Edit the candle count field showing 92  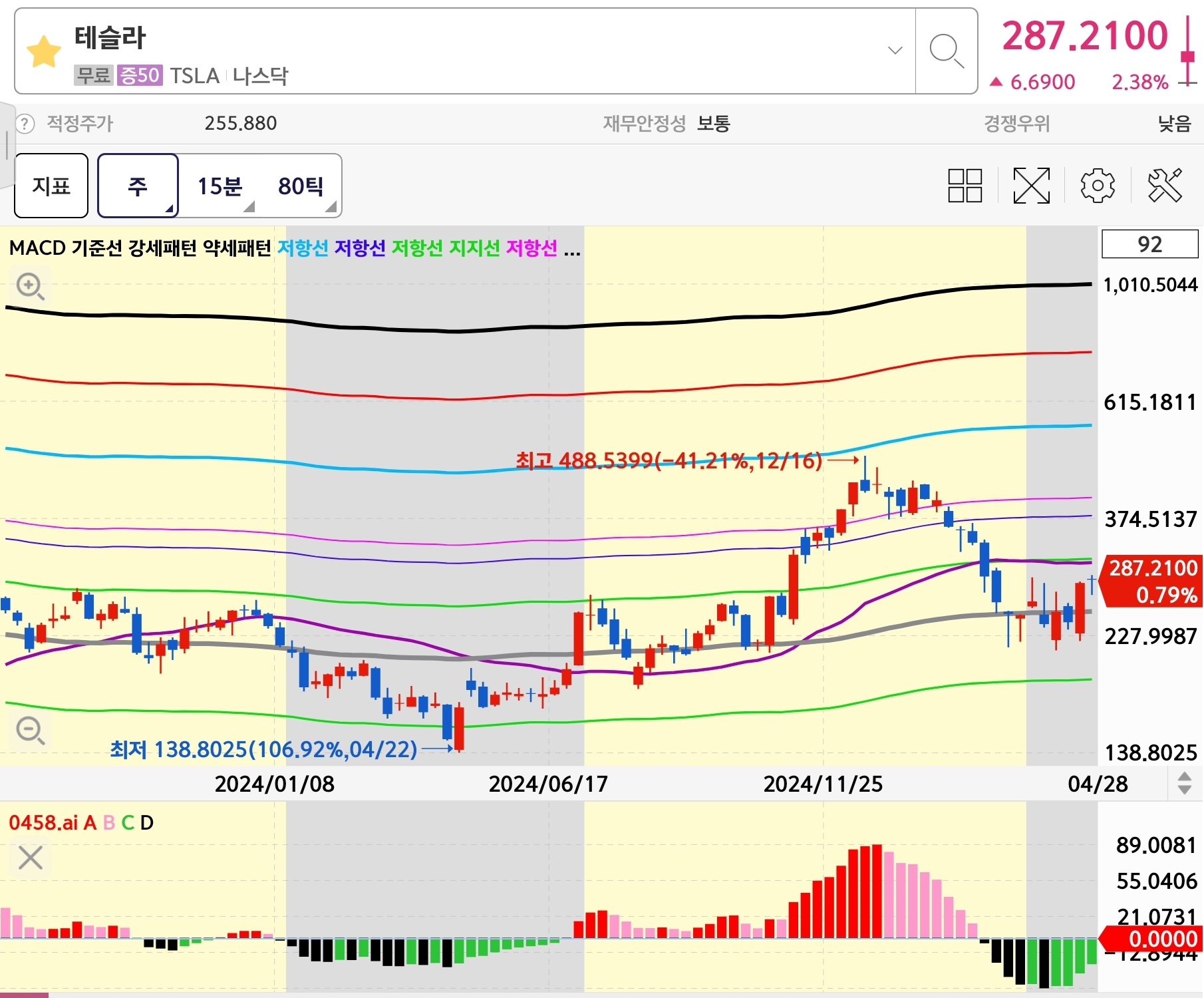[1150, 244]
